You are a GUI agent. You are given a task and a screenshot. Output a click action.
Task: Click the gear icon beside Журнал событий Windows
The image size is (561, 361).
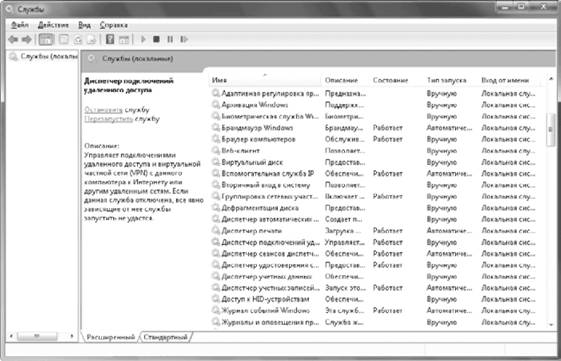[x=215, y=311]
